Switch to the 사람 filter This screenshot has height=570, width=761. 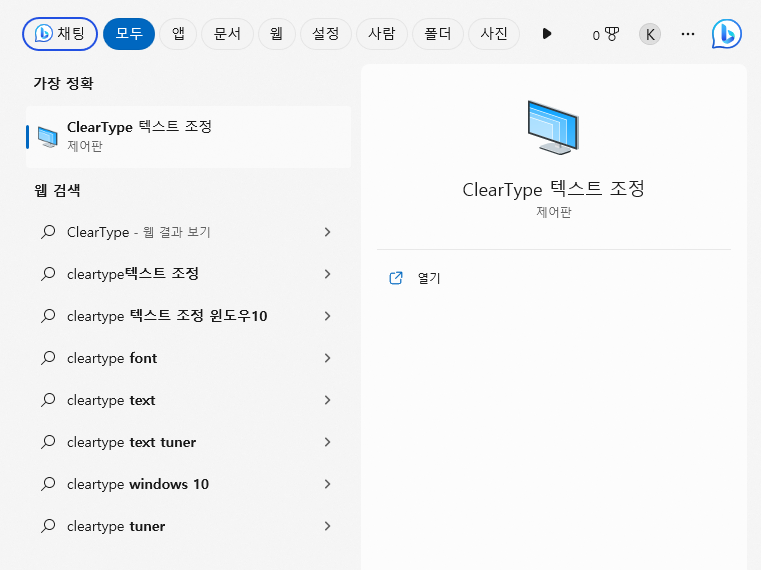381,34
